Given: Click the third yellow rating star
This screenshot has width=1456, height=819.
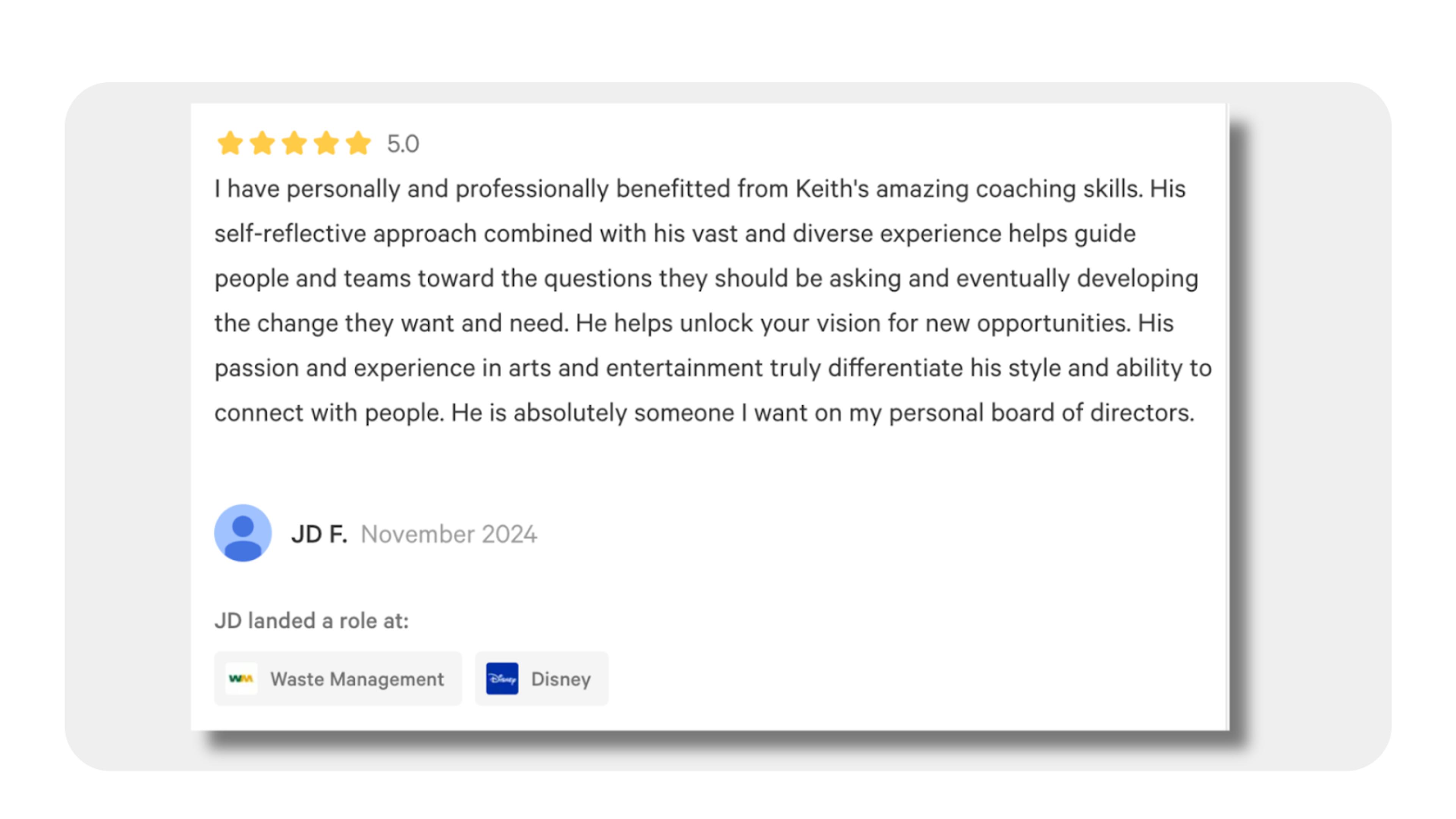Looking at the screenshot, I should [x=295, y=143].
